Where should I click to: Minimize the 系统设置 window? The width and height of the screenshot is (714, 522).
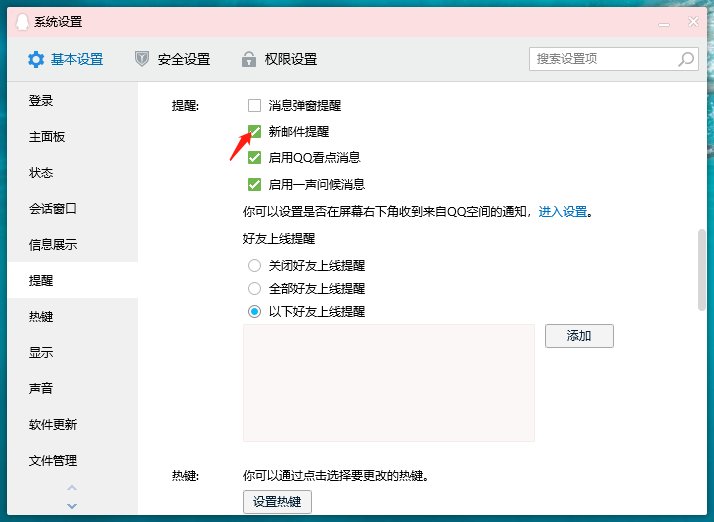point(664,24)
